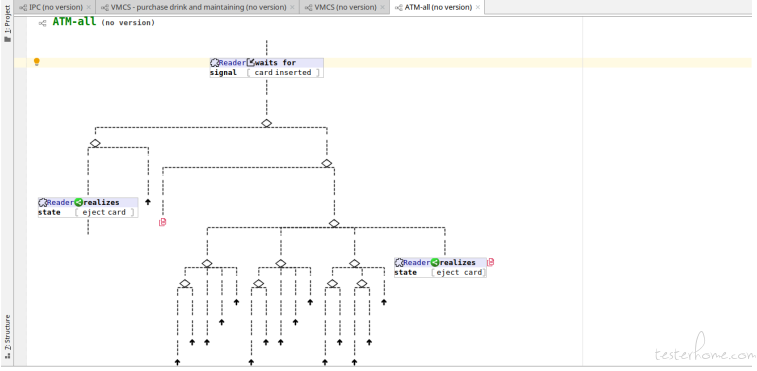Click gear icon of top Reader node
Image resolution: width=757 pixels, height=371 pixels.
[x=214, y=63]
